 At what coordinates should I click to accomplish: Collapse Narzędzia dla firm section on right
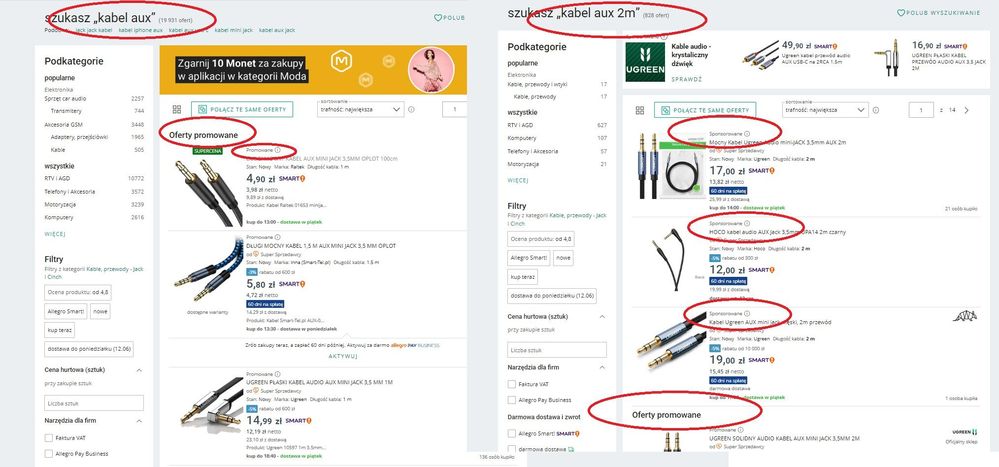[x=602, y=368]
